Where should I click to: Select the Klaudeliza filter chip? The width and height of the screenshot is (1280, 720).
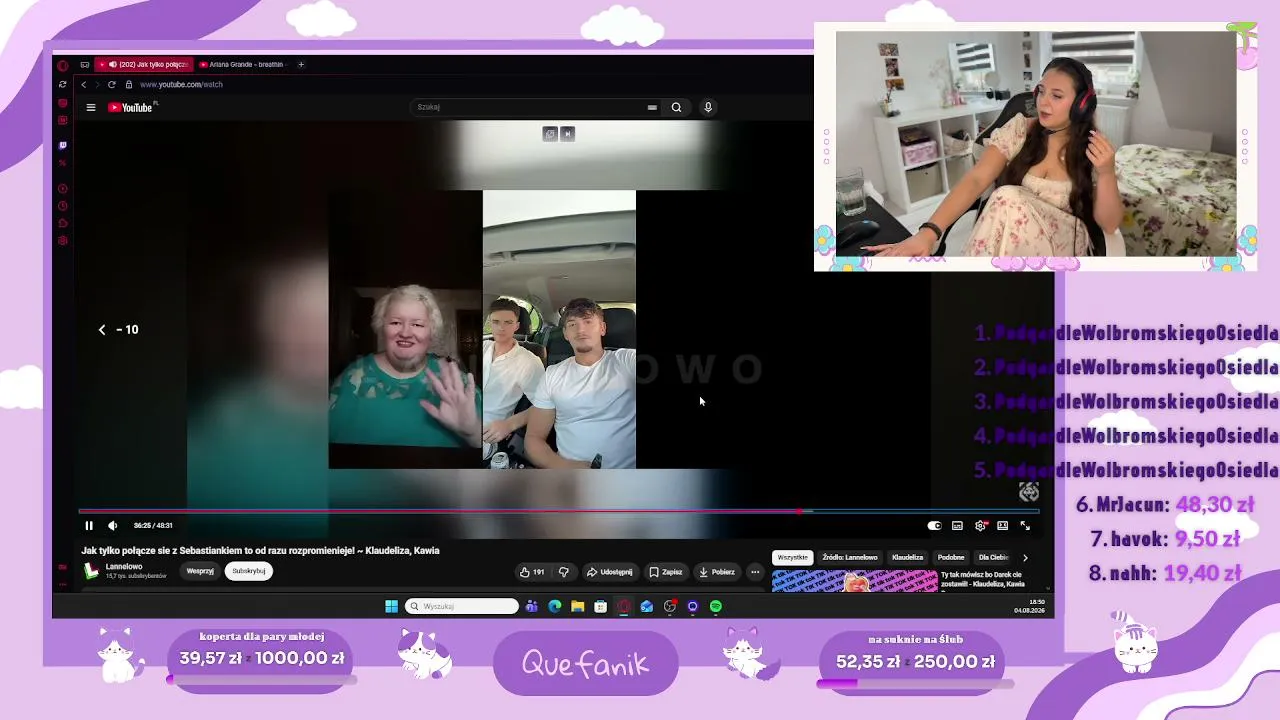pyautogui.click(x=908, y=557)
